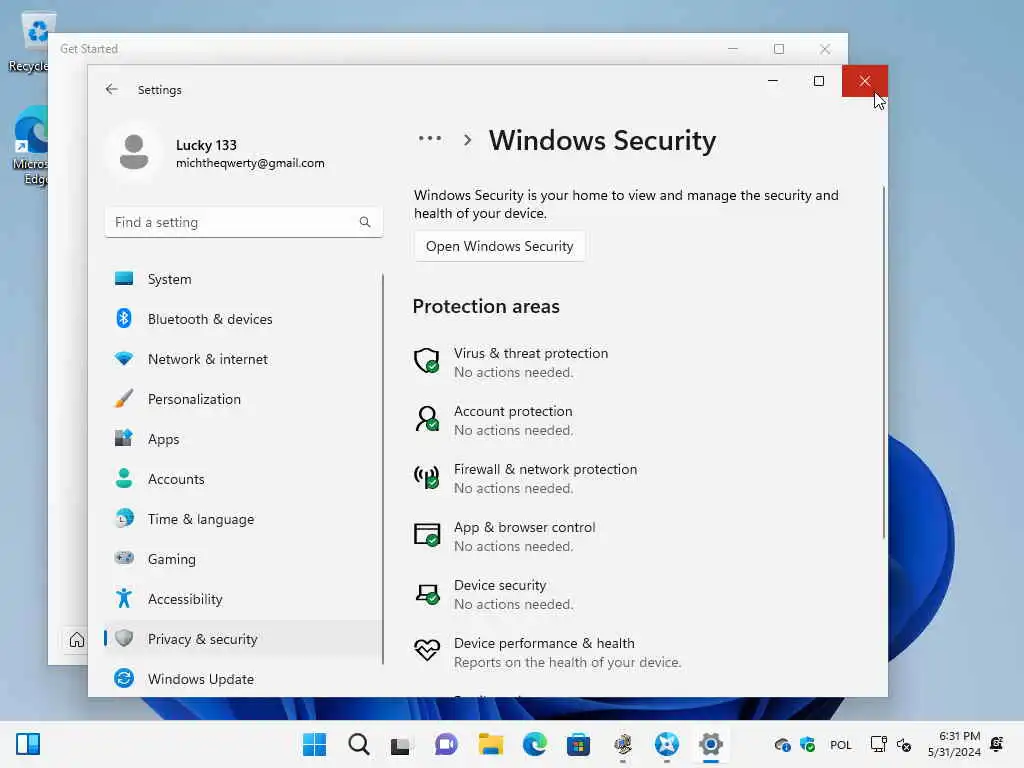This screenshot has width=1024, height=768.
Task: Go back with the Settings back arrow
Action: pyautogui.click(x=112, y=89)
